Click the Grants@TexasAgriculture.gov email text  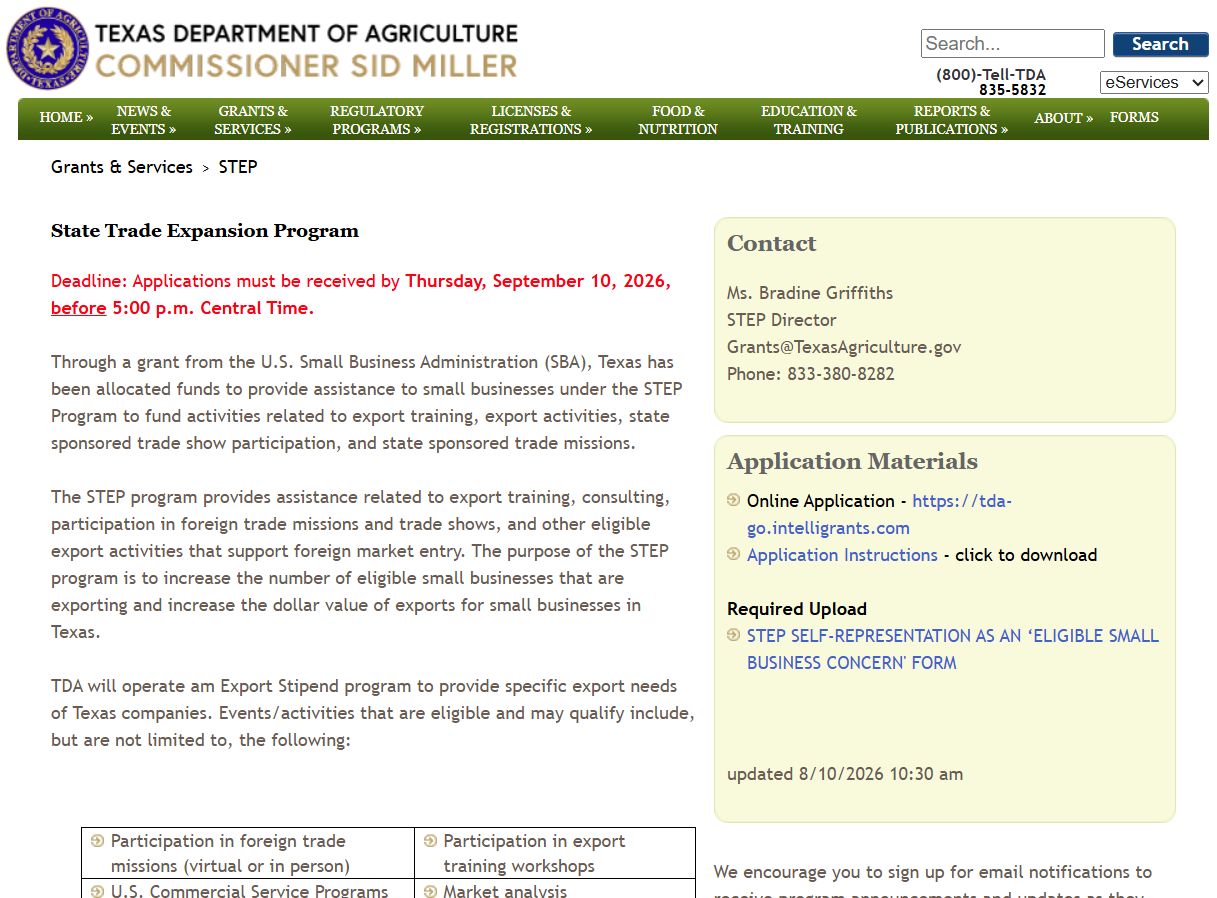coord(844,347)
